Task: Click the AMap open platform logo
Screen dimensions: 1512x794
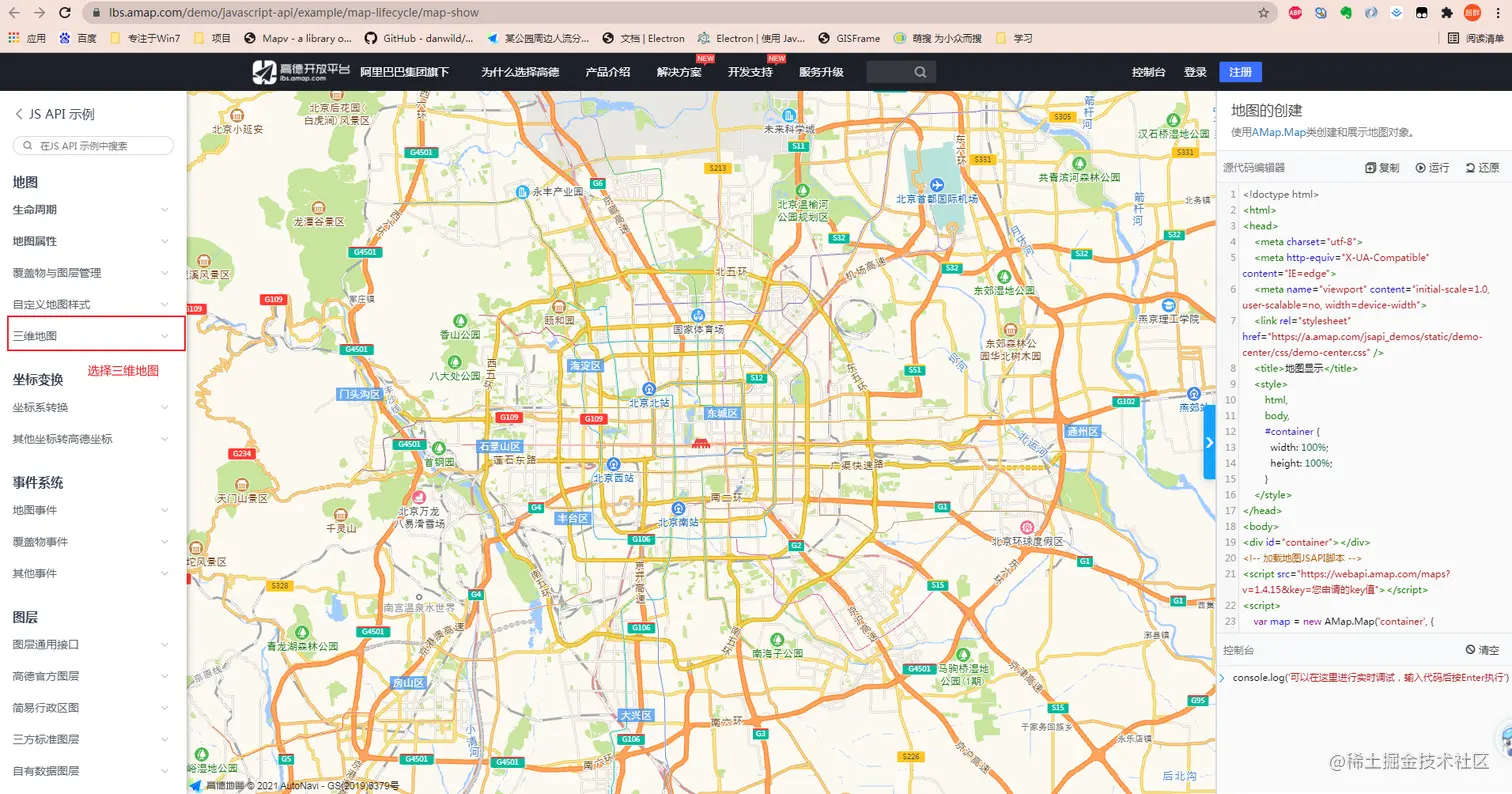Action: (x=300, y=72)
